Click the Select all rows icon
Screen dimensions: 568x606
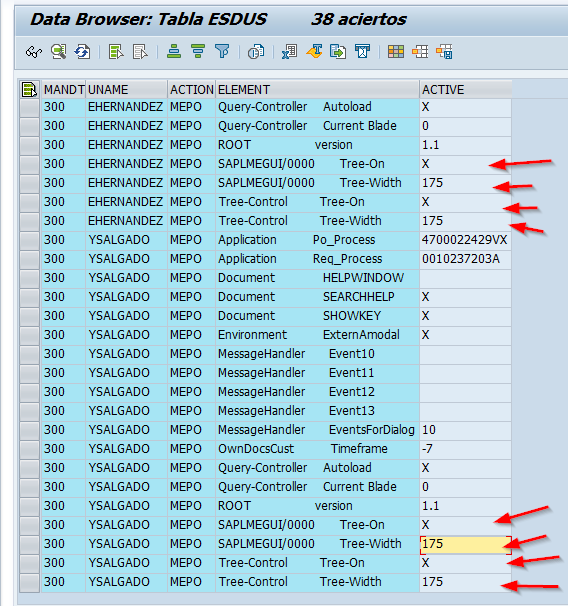tap(116, 51)
